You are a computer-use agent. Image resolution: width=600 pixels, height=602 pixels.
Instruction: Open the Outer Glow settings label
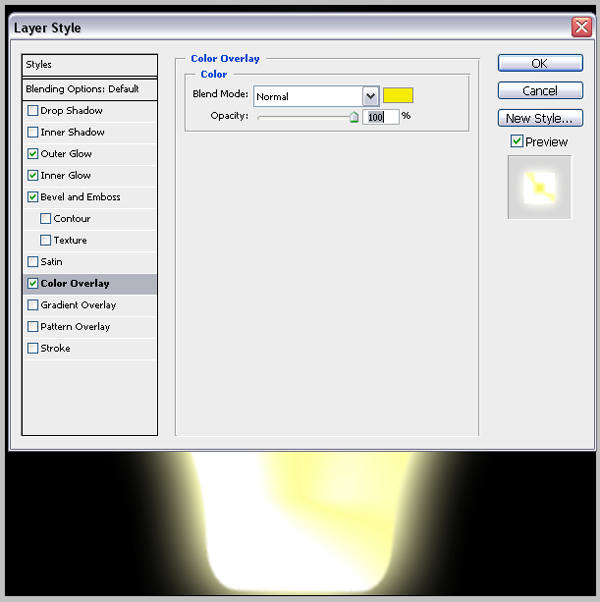click(66, 154)
